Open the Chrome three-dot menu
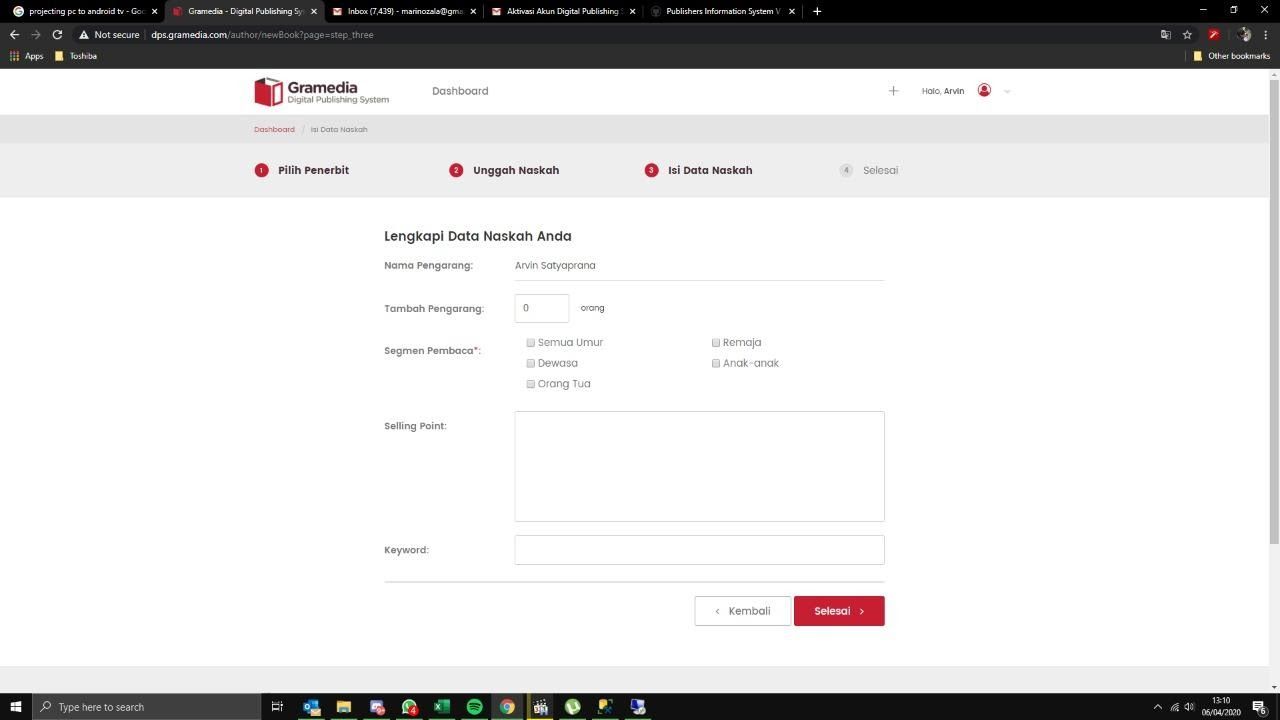Screen dimensions: 1280x720 tap(1265, 34)
